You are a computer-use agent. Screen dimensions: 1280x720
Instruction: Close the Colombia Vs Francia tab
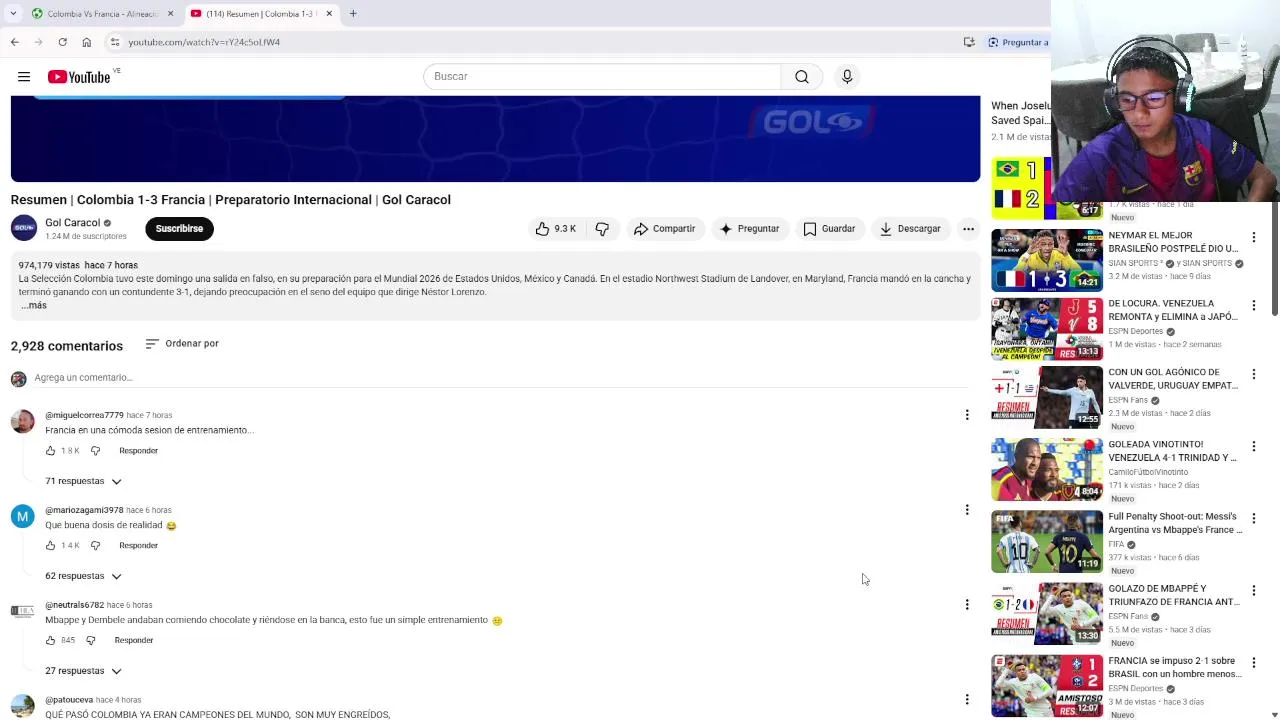tap(170, 13)
